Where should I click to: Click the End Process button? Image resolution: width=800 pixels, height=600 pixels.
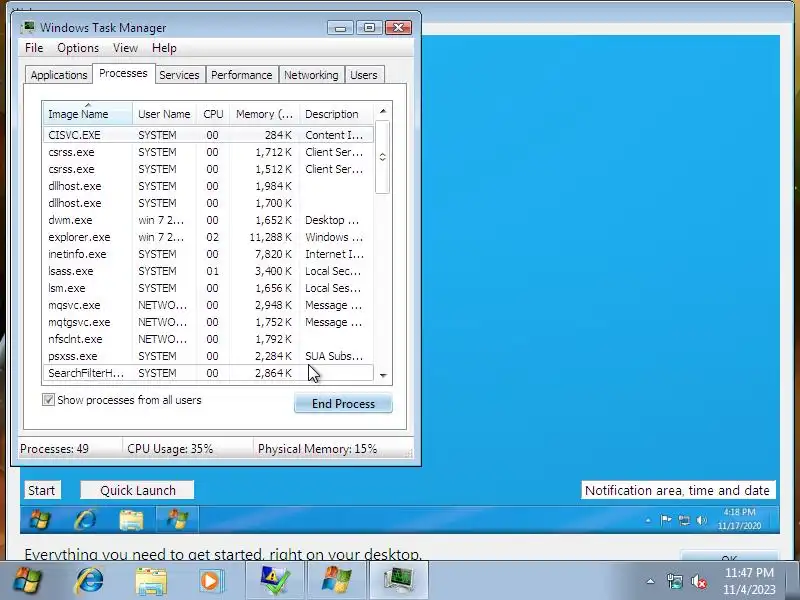pyautogui.click(x=343, y=404)
